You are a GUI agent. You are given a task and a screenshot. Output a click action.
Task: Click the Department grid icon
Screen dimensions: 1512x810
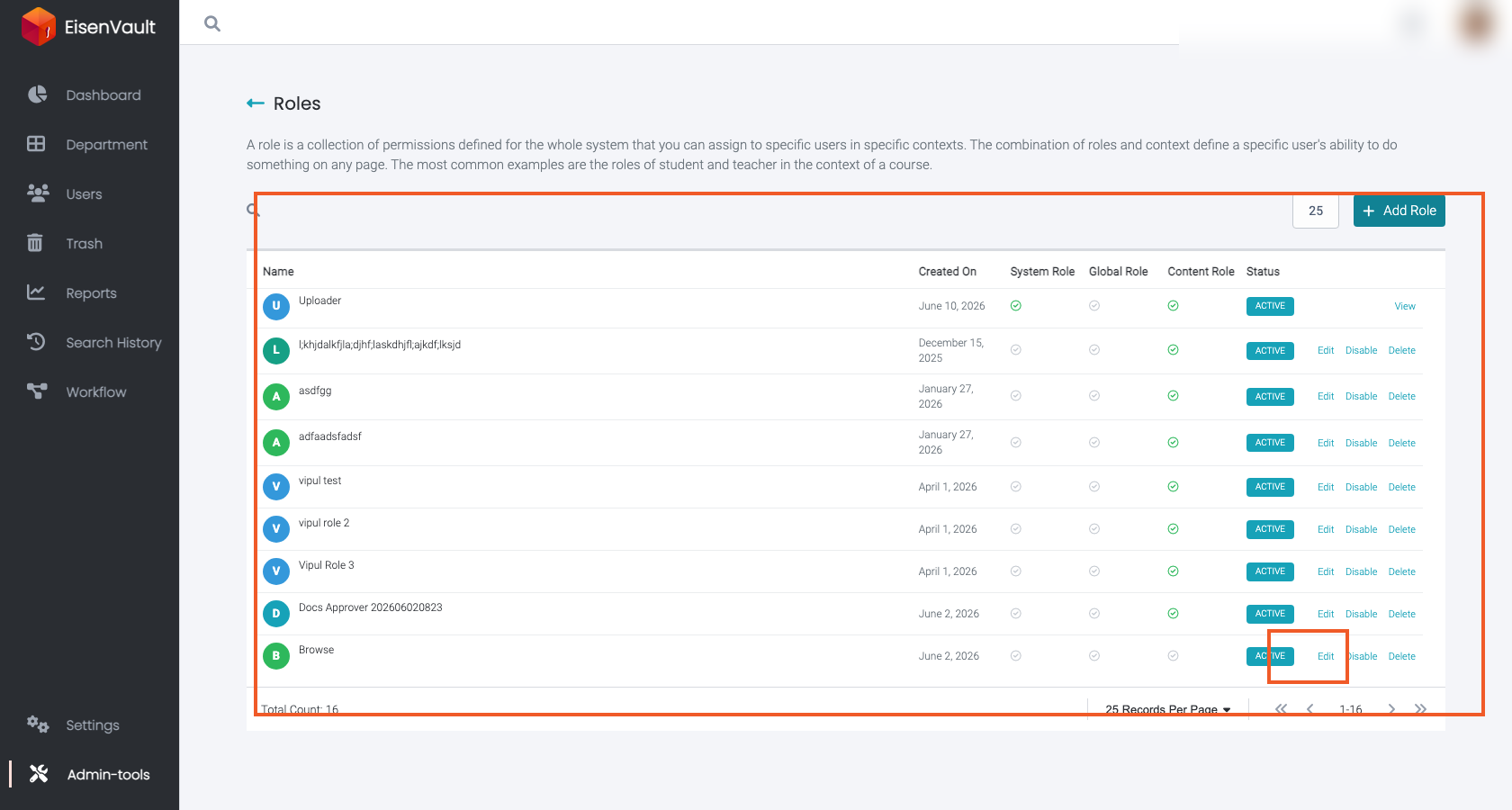(36, 144)
